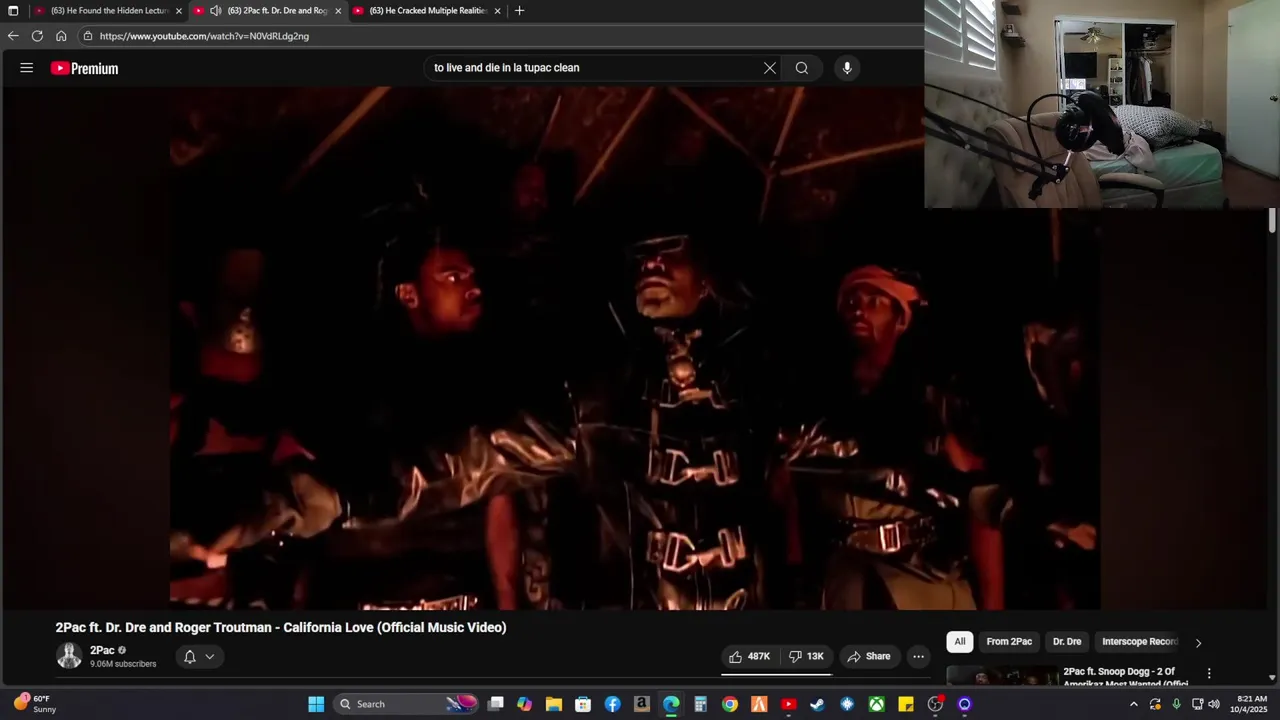Open '2 Of Amerikaz Most Wanted' video
This screenshot has width=1280, height=720.
point(1125,677)
